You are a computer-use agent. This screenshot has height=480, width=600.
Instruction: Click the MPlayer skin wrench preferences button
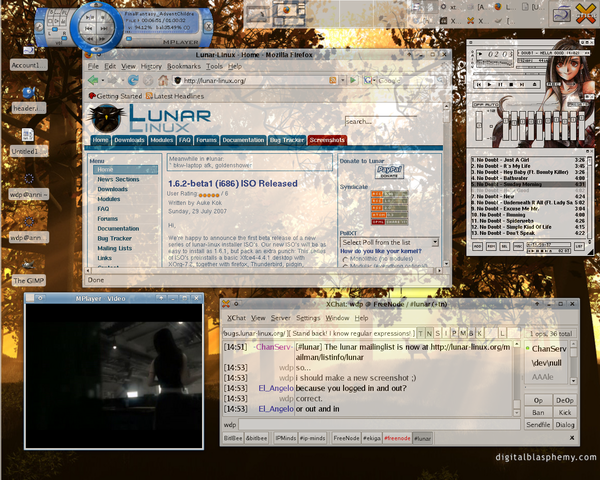pos(39,26)
